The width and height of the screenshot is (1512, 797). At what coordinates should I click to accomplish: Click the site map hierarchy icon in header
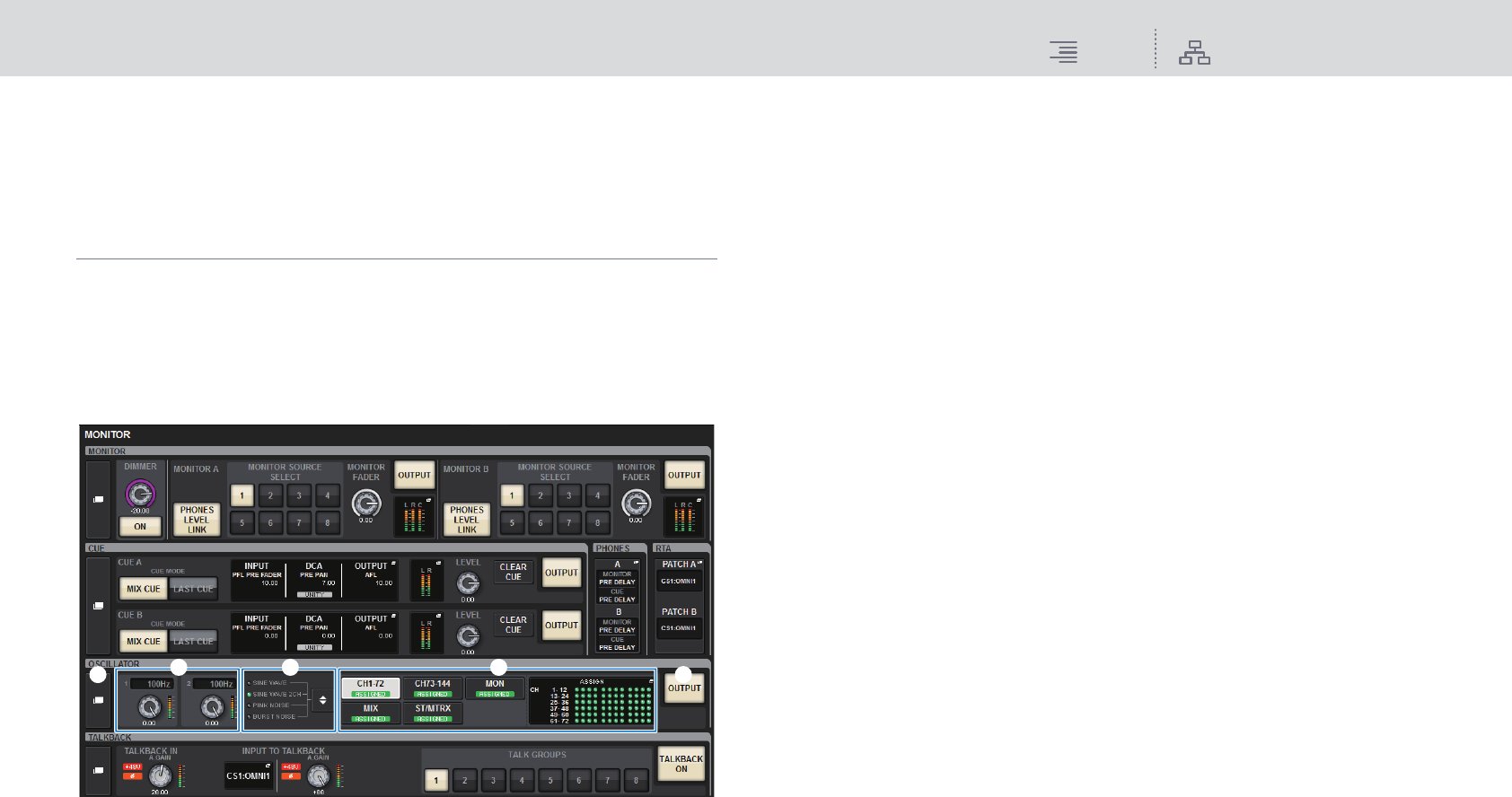pos(1194,52)
